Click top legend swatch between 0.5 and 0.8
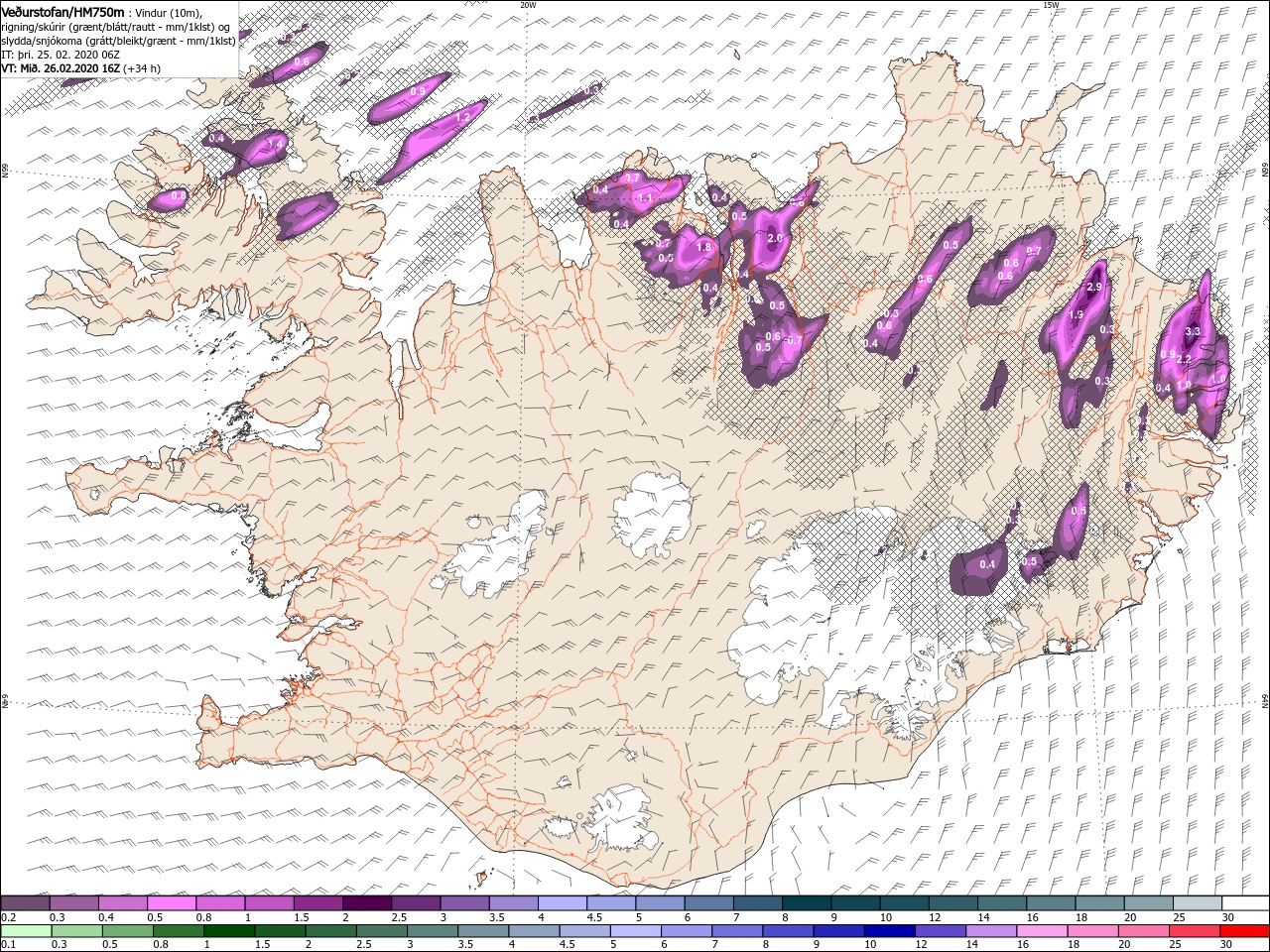This screenshot has height=952, width=1270. 172,903
